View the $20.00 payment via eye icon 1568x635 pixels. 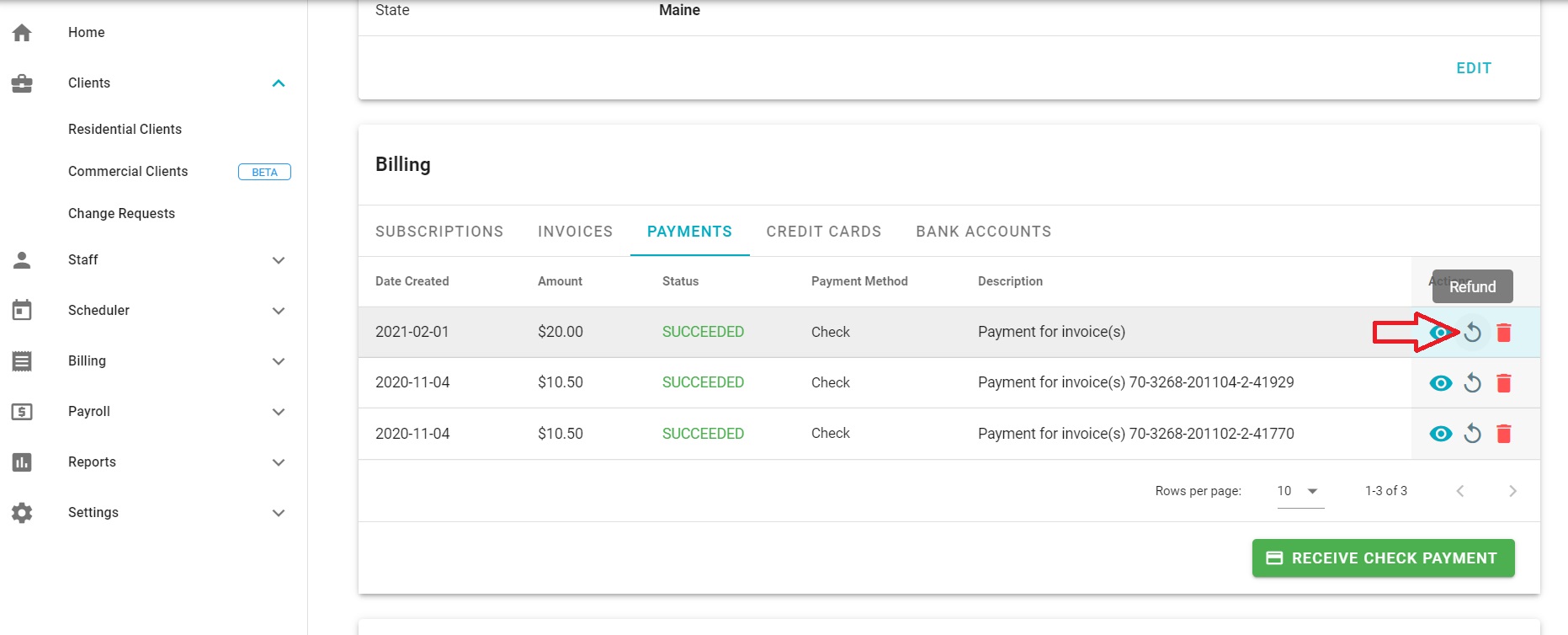coord(1441,333)
